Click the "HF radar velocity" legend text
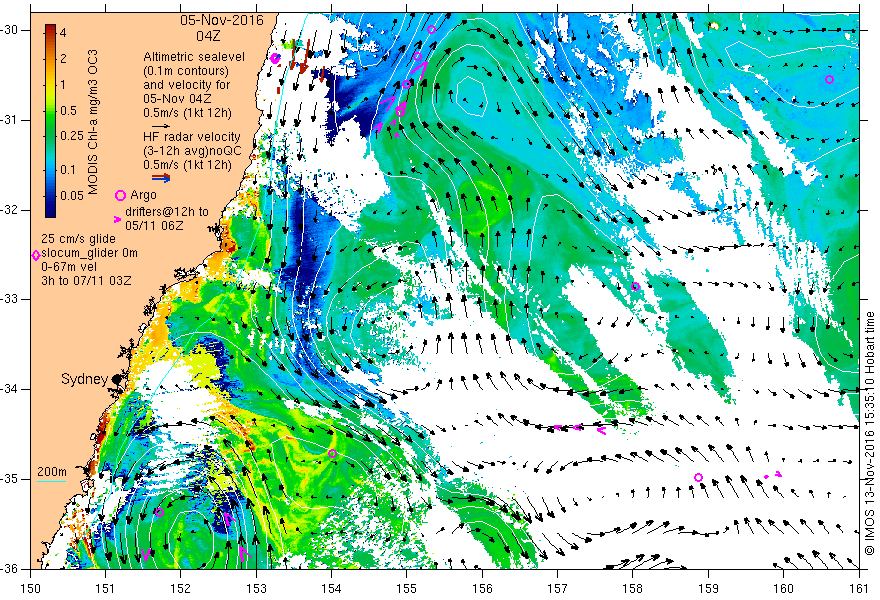 coord(191,137)
